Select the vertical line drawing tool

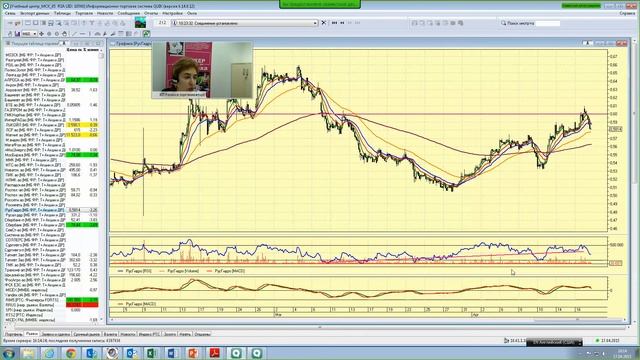pyautogui.click(x=90, y=34)
